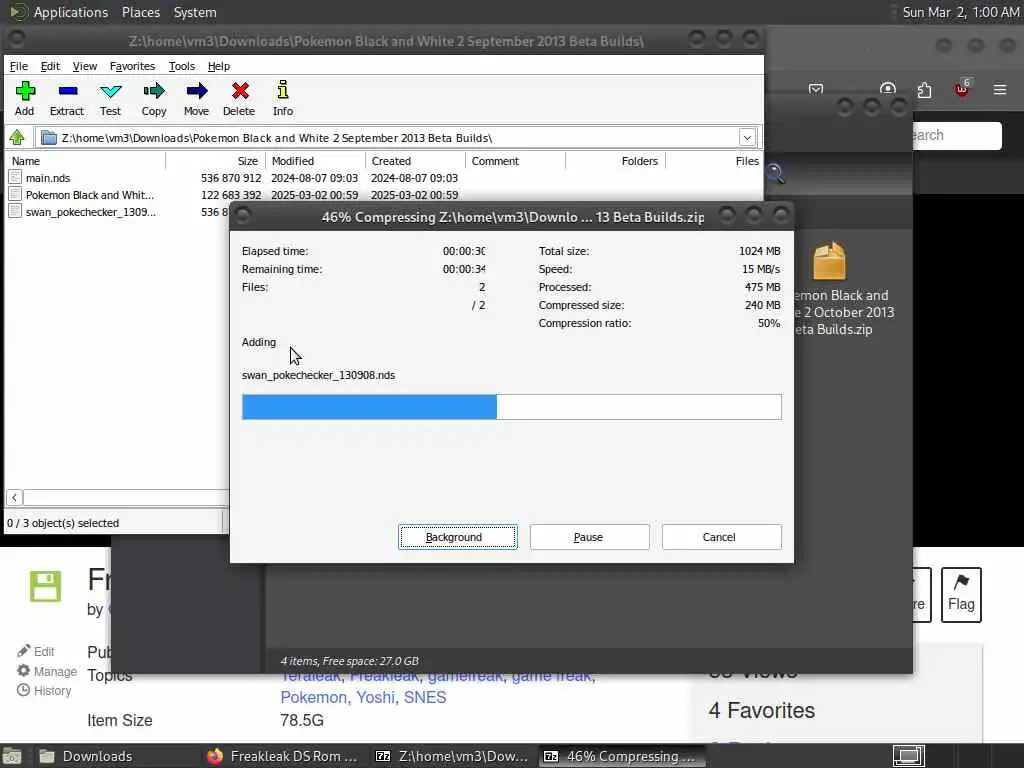Click the Extract toolbar icon
This screenshot has height=768, width=1024.
pos(67,99)
